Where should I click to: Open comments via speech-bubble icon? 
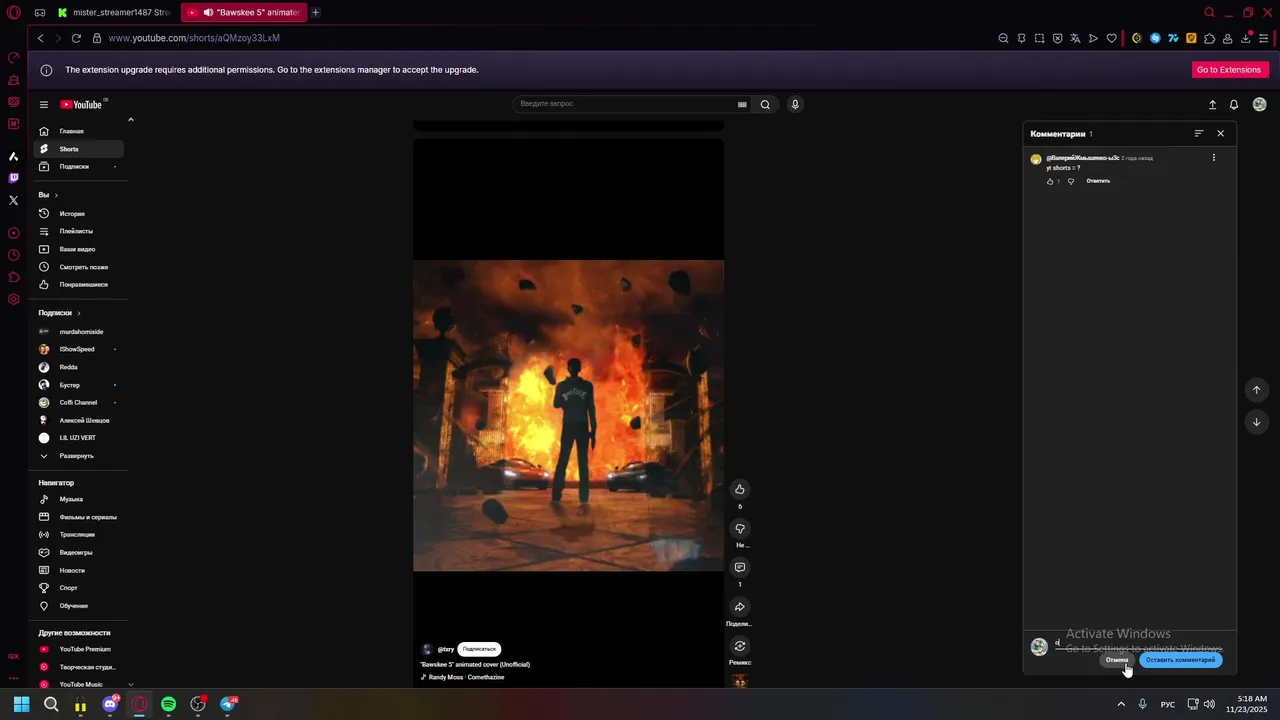[x=740, y=567]
